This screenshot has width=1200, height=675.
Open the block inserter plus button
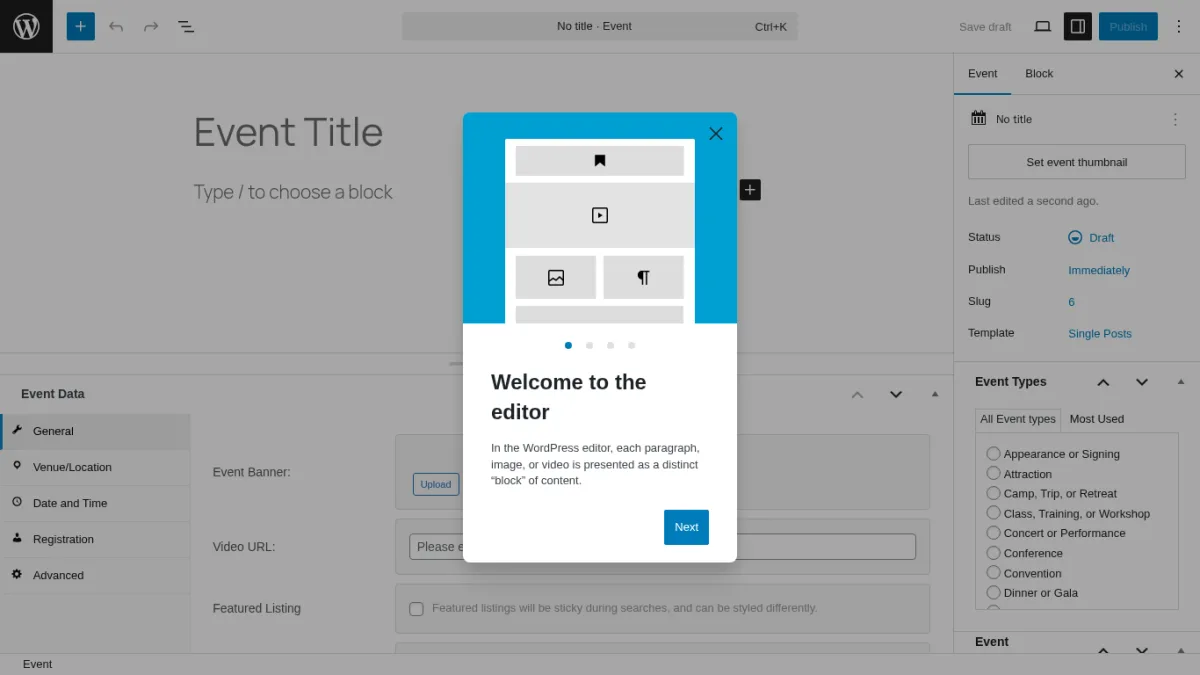81,26
